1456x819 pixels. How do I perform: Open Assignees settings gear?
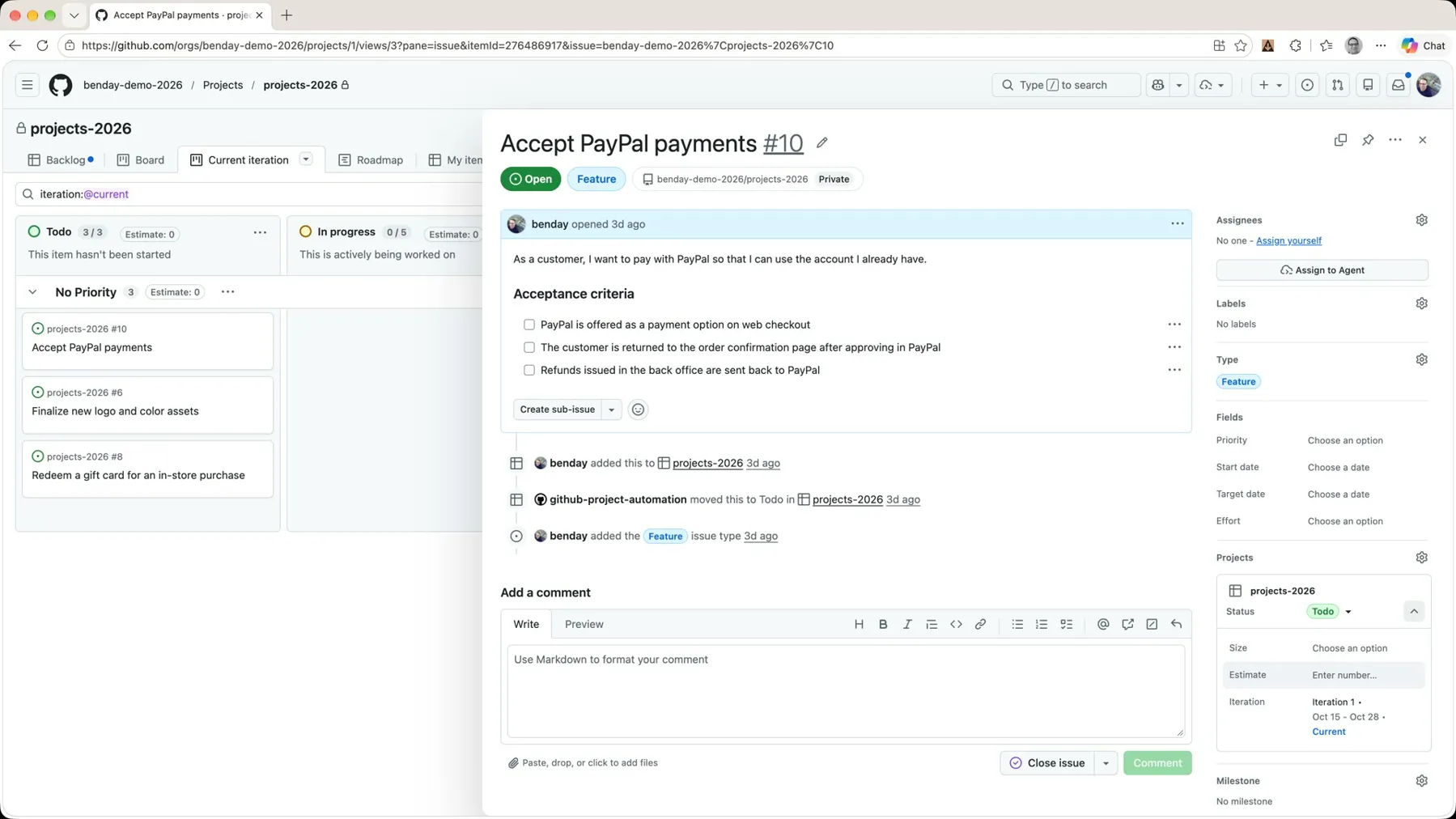pos(1421,220)
